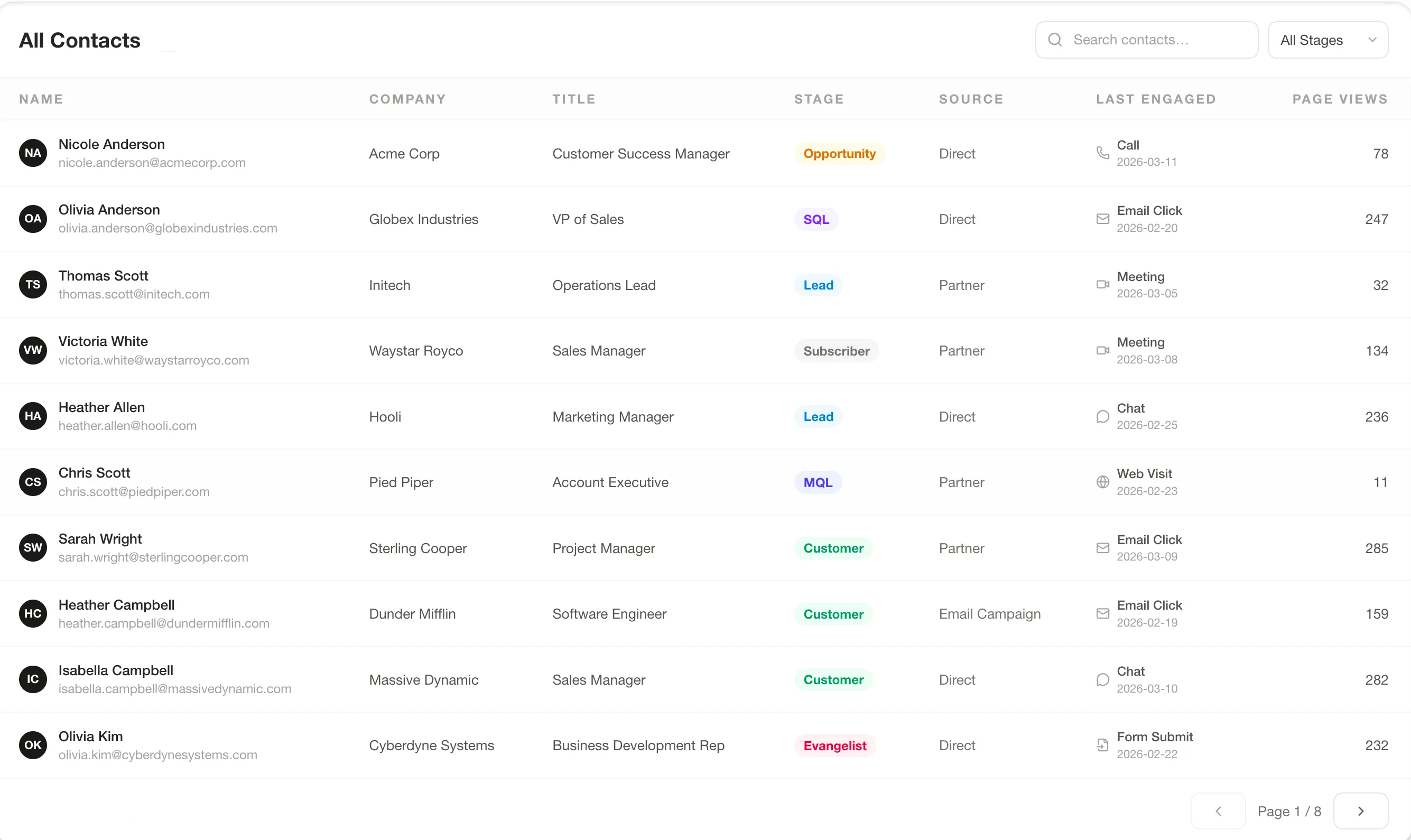Click the VW avatar for Victoria White

33,350
